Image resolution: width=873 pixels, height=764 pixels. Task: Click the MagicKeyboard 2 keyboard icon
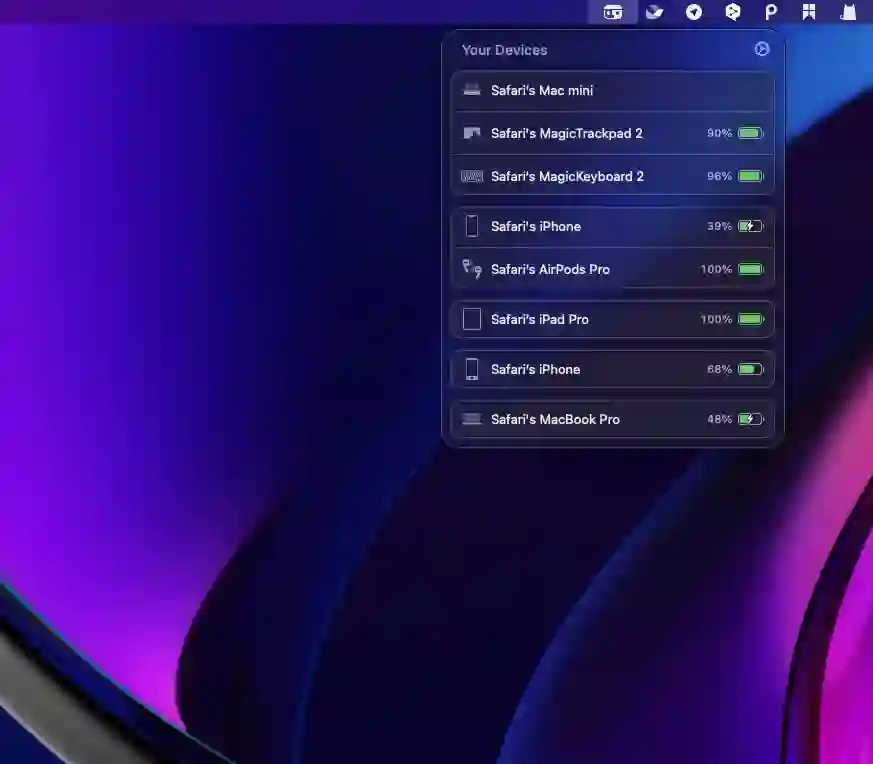(472, 177)
